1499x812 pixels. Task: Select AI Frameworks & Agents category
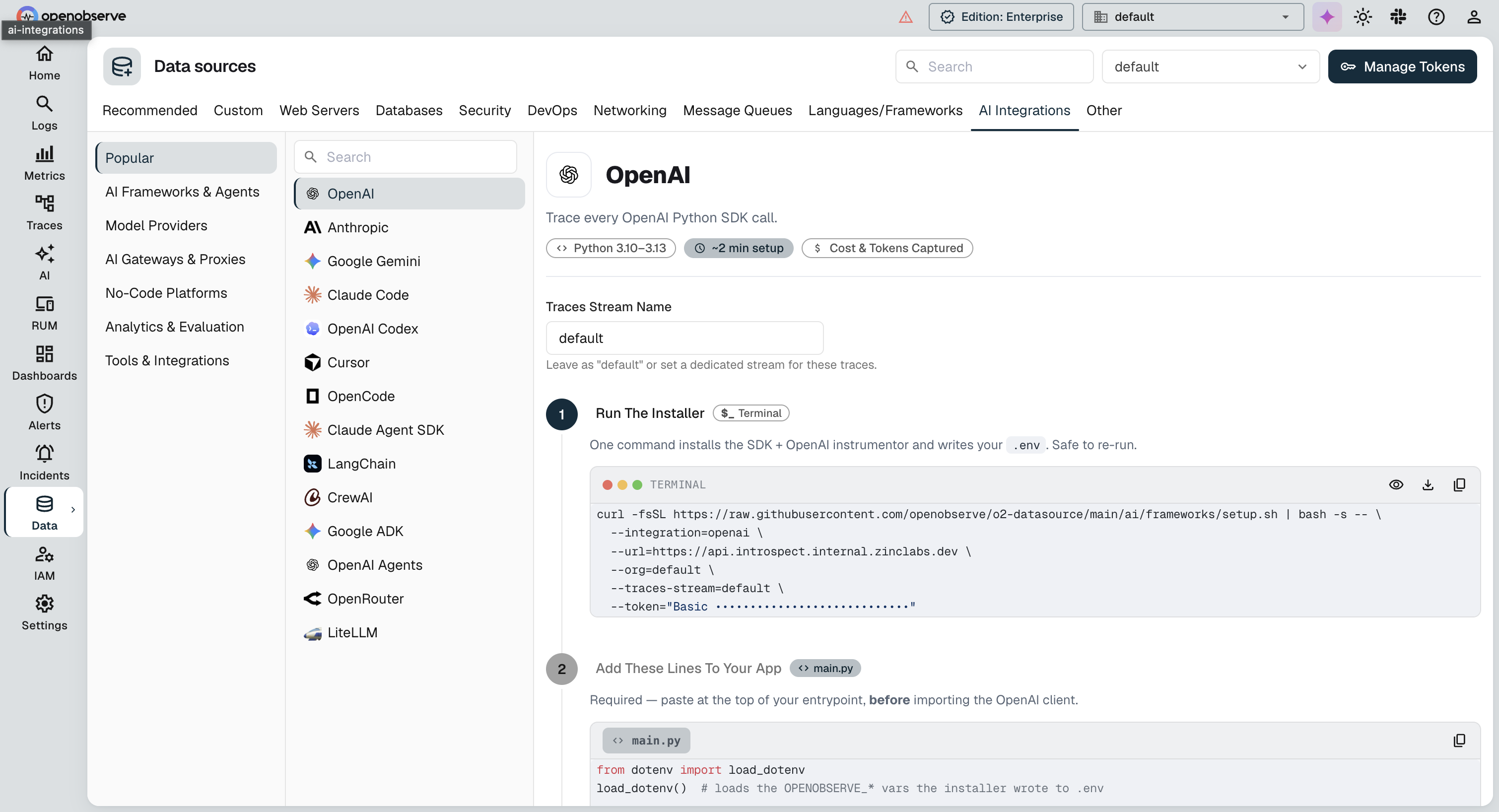pyautogui.click(x=186, y=192)
